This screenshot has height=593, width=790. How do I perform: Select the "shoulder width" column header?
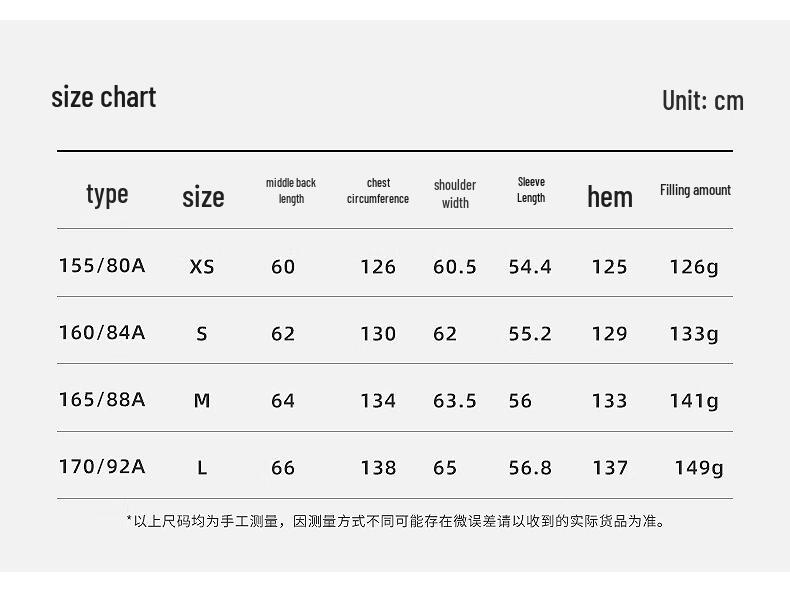tap(455, 194)
